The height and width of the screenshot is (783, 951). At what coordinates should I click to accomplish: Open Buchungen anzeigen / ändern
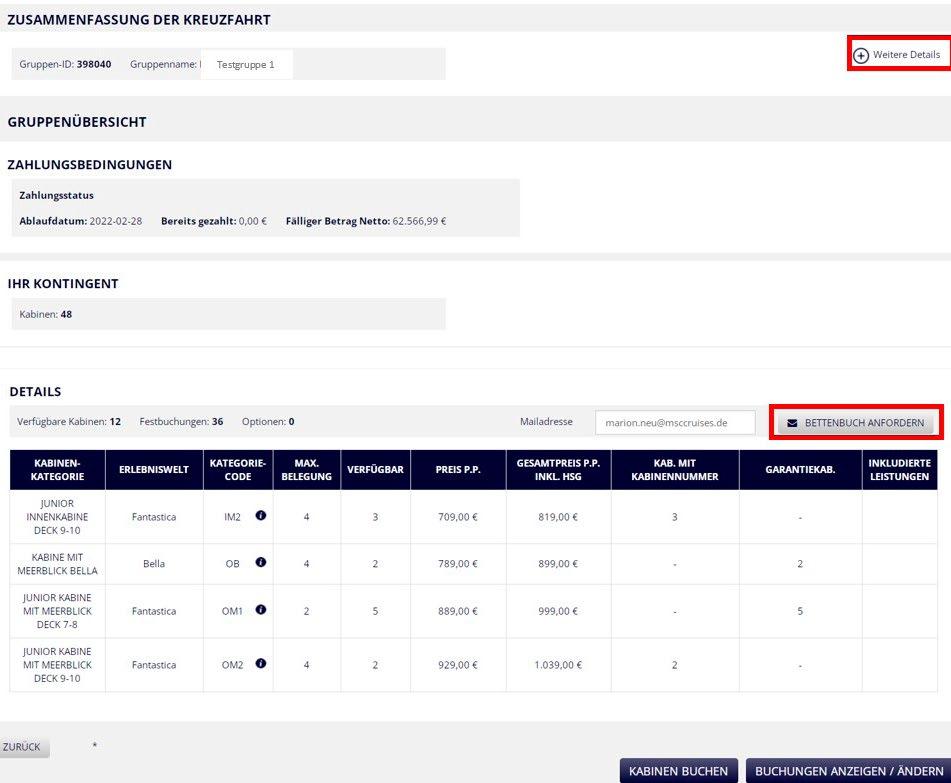845,771
